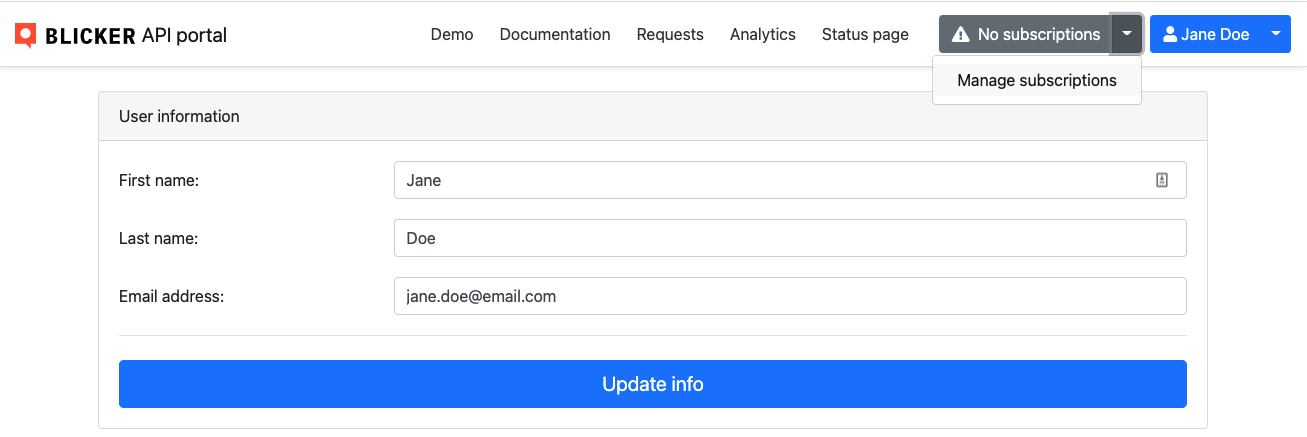Click the user silhouette icon beside Jane Doe
The image size is (1307, 437).
[x=1169, y=34]
